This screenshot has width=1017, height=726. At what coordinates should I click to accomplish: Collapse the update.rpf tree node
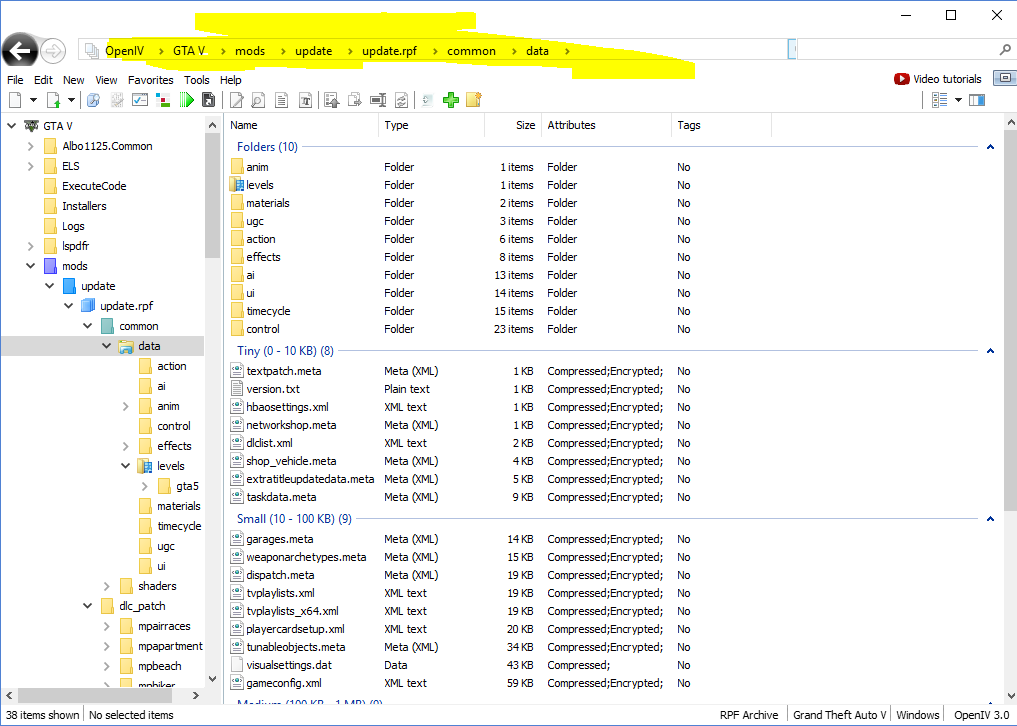tap(69, 306)
